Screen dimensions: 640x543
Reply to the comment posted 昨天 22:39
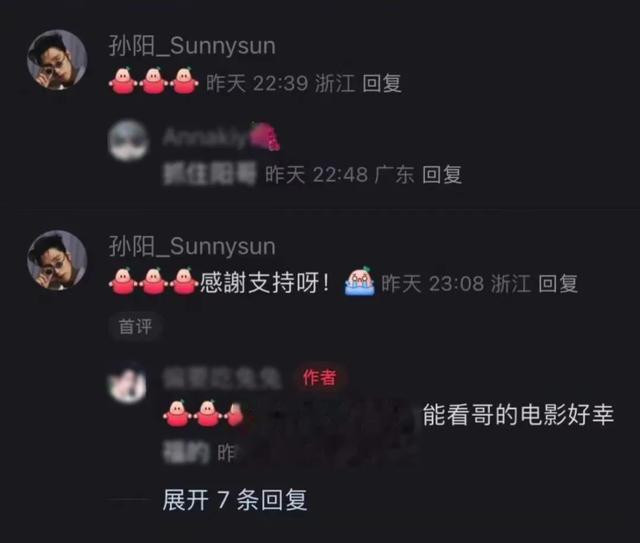tap(382, 83)
